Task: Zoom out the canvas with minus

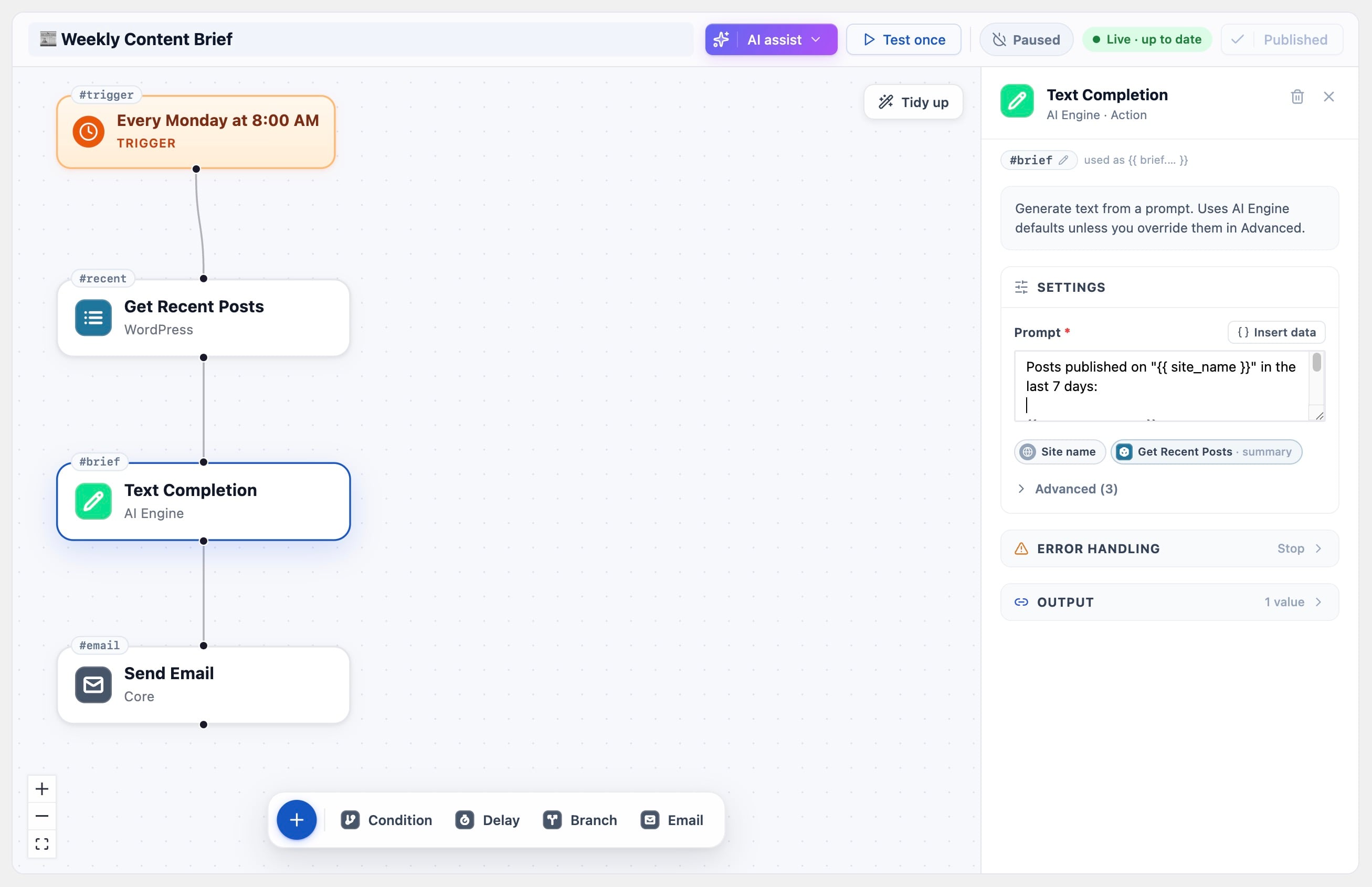Action: 42,816
